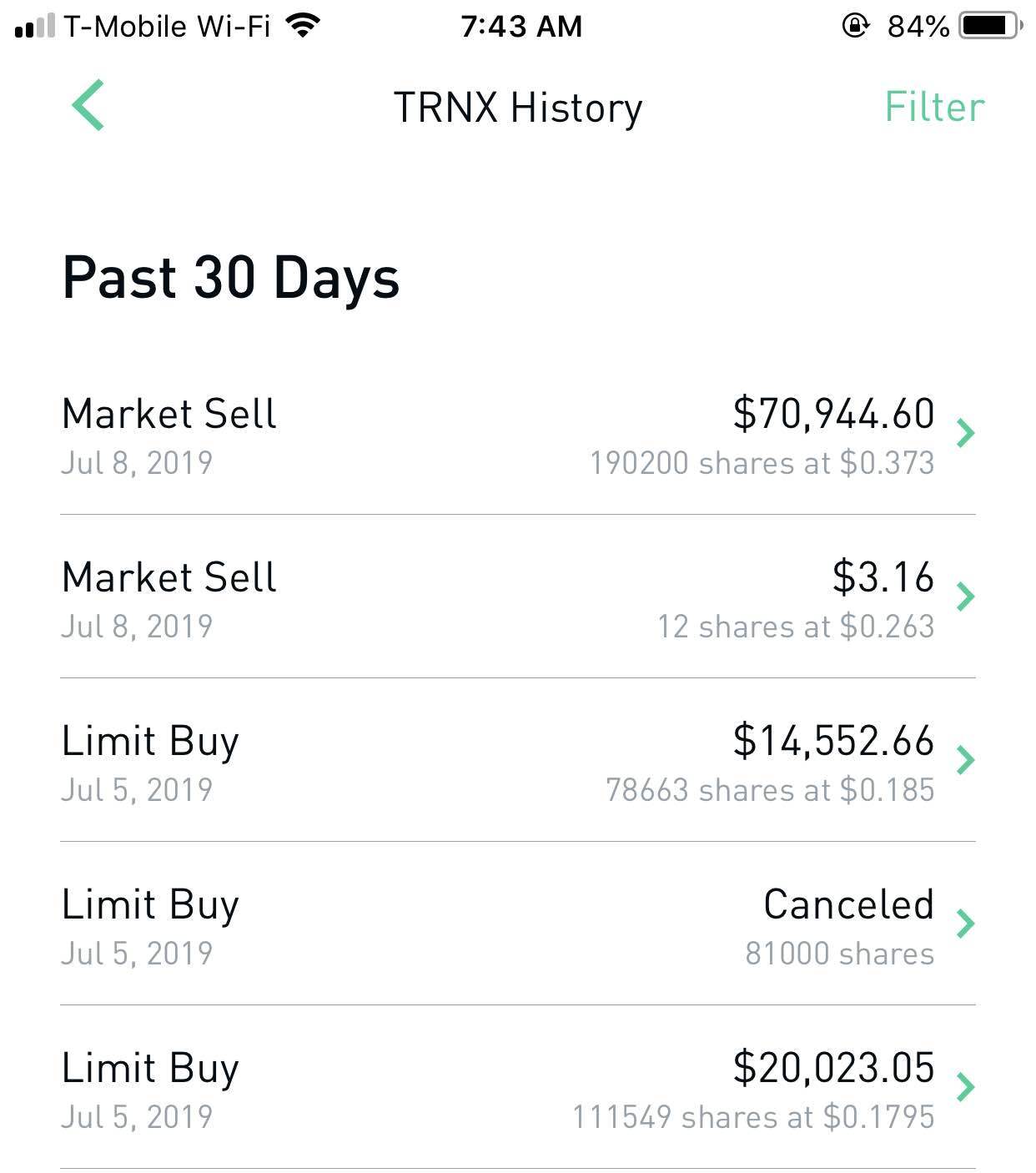
Task: Open chevron beside $20,023.05 Limit Buy
Action: coord(966,1086)
